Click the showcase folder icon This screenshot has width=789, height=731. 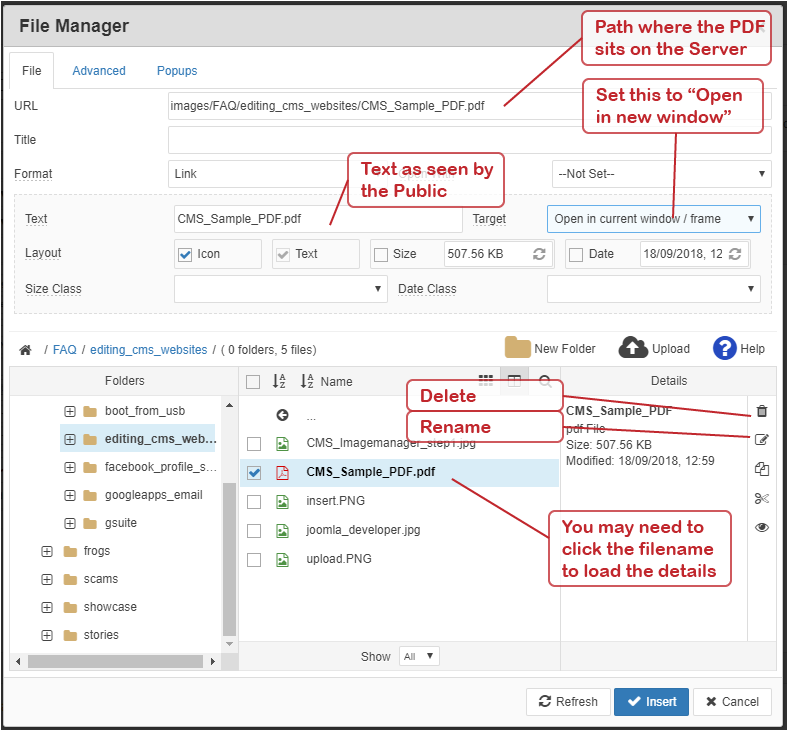[70, 607]
